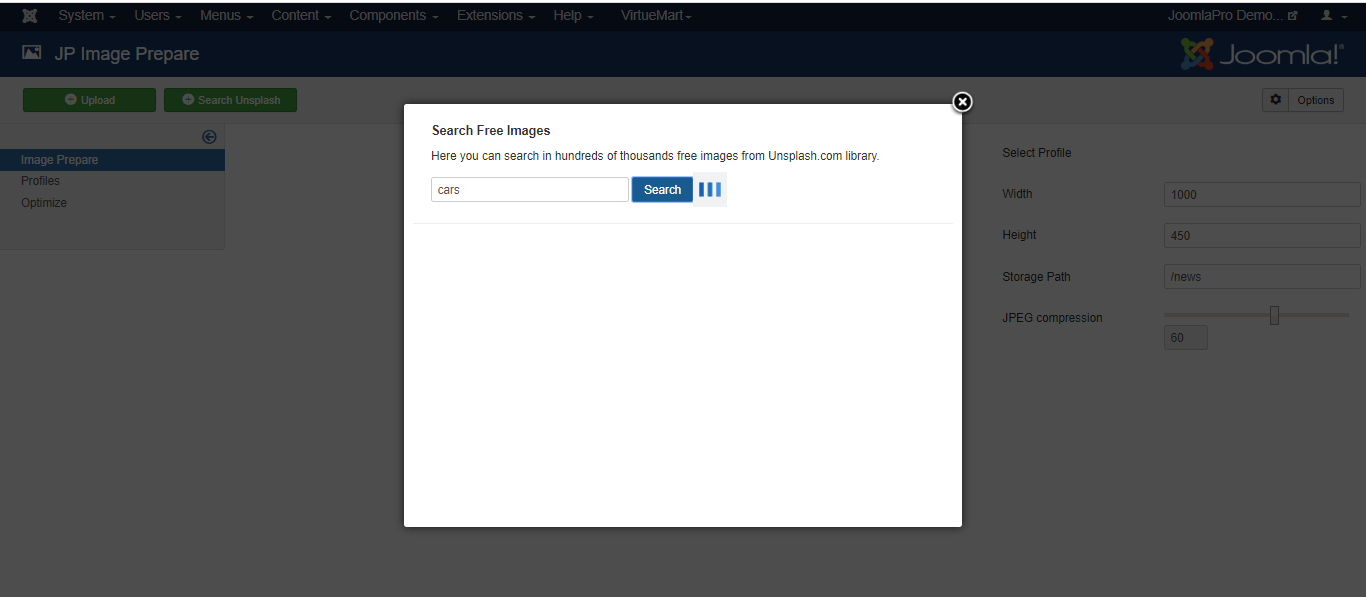Click the Joomla logo icon in top-left
Screen dimensions: 1366x597
(x=30, y=16)
